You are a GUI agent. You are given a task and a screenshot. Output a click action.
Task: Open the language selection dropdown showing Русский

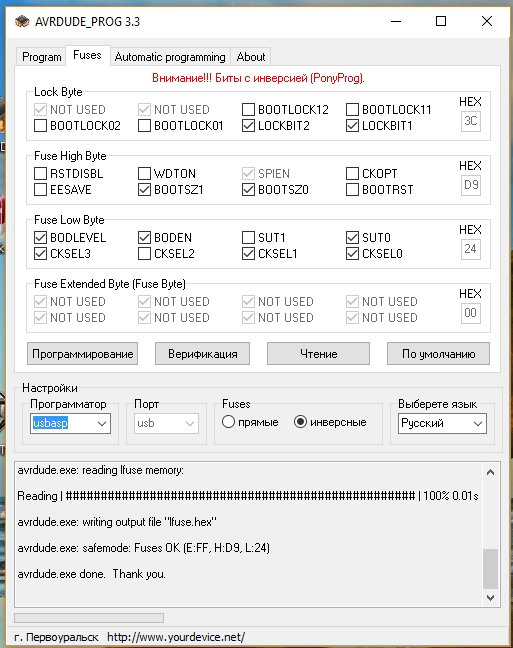[x=442, y=423]
